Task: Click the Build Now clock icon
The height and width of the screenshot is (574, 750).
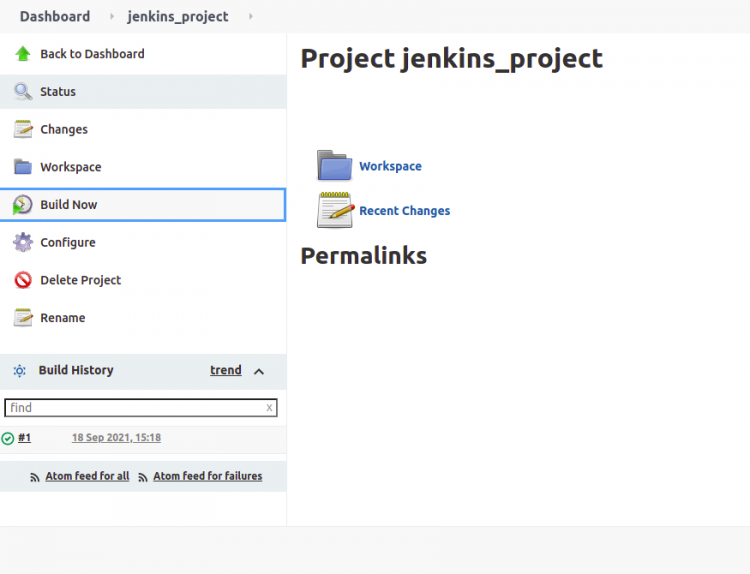Action: (x=22, y=205)
